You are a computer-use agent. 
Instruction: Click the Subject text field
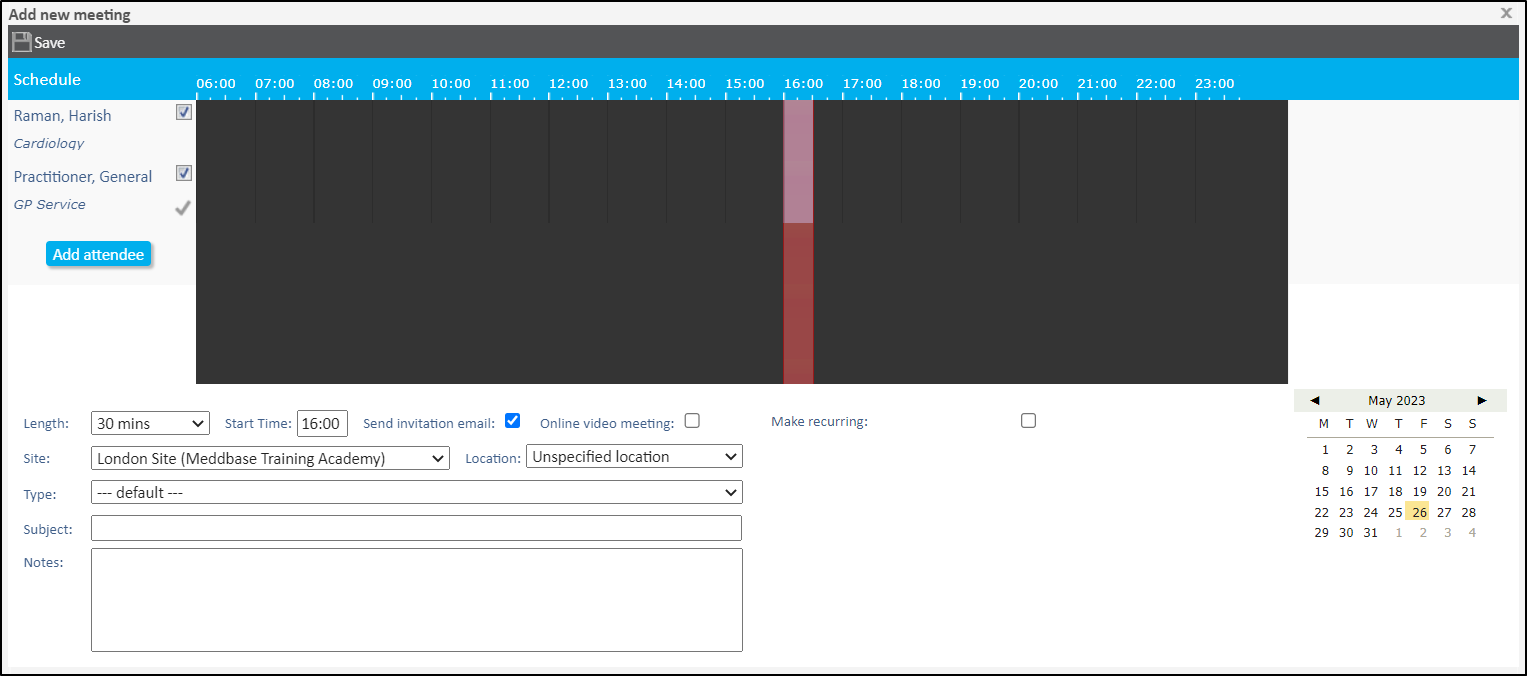coord(416,528)
